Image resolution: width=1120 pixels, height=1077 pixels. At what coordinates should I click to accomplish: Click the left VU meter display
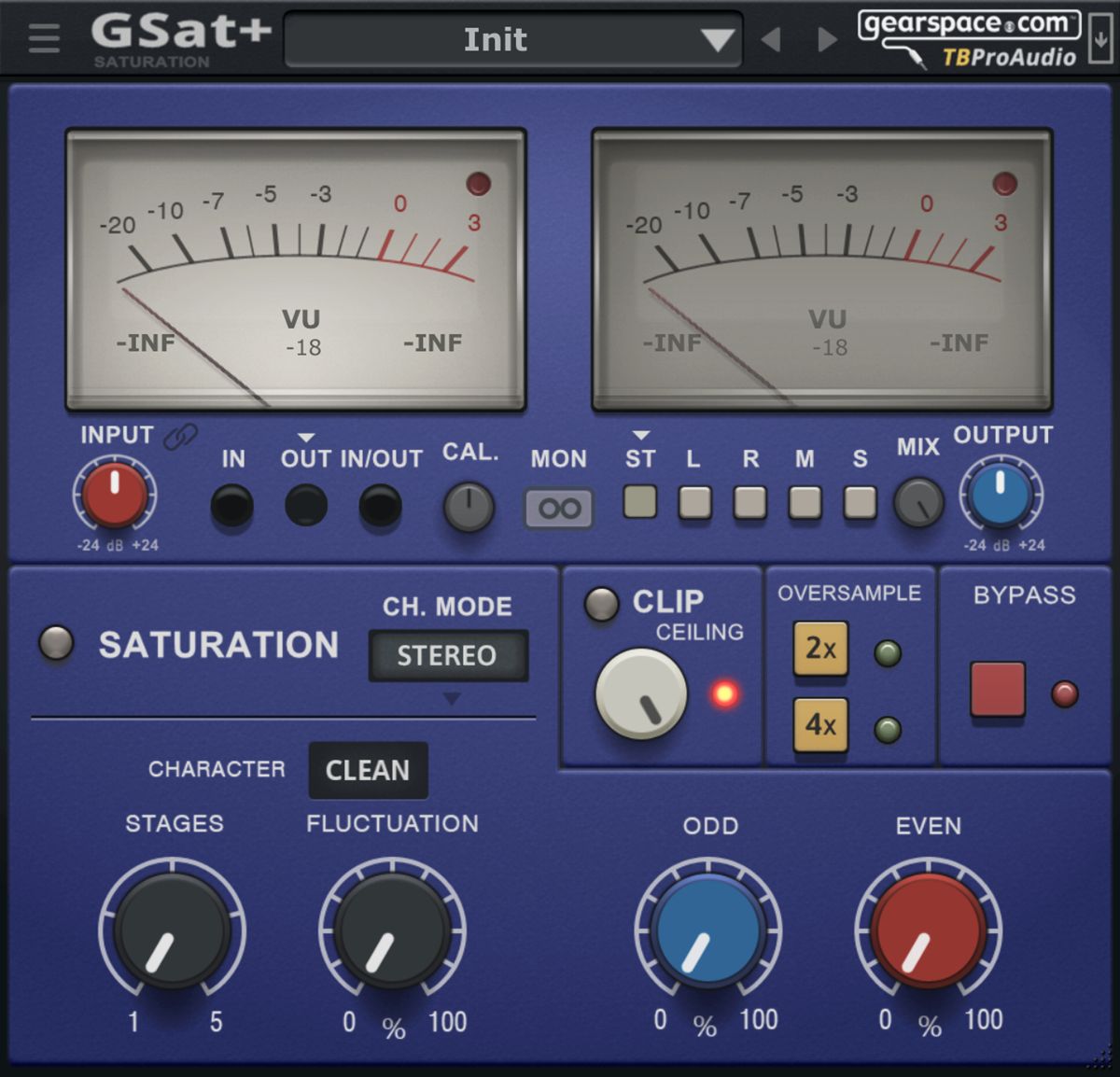coord(296,269)
